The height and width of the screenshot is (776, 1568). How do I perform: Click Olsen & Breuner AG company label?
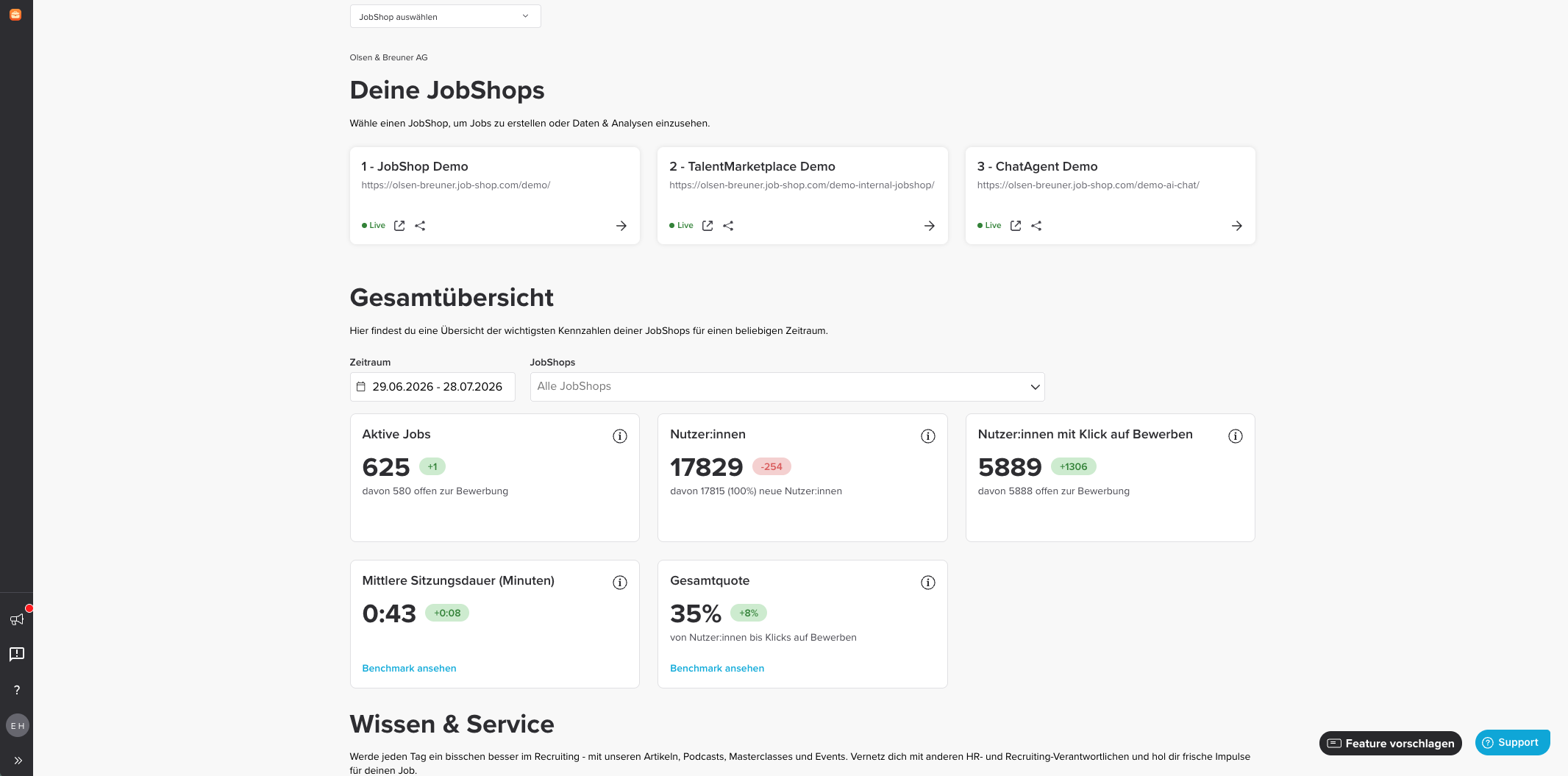(388, 57)
